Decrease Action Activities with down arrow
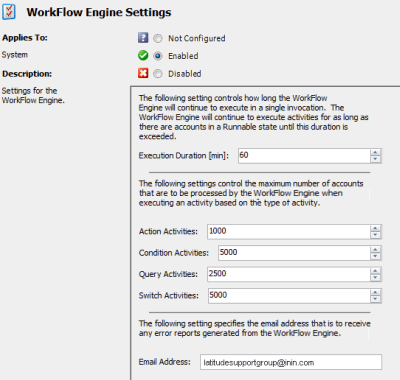400x380 pixels. pos(375,235)
